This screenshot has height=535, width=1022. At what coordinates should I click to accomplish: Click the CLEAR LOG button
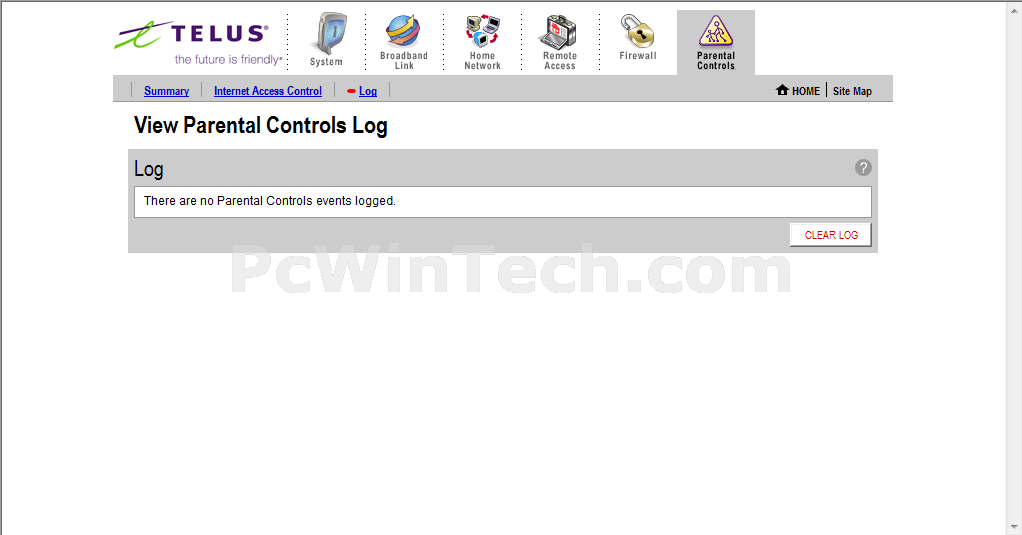(830, 235)
